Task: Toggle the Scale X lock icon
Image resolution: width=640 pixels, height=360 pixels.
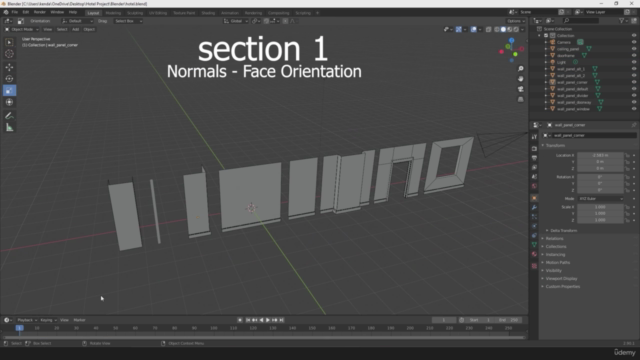Action: tap(627, 207)
